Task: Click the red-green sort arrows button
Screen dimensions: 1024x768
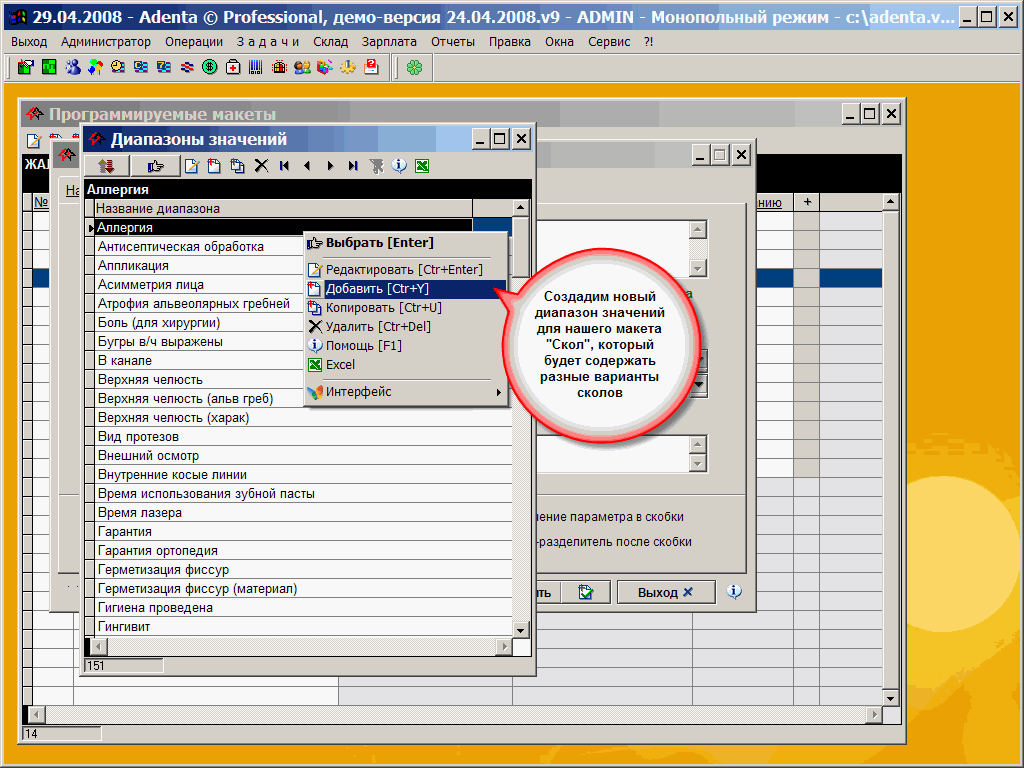Action: [106, 166]
